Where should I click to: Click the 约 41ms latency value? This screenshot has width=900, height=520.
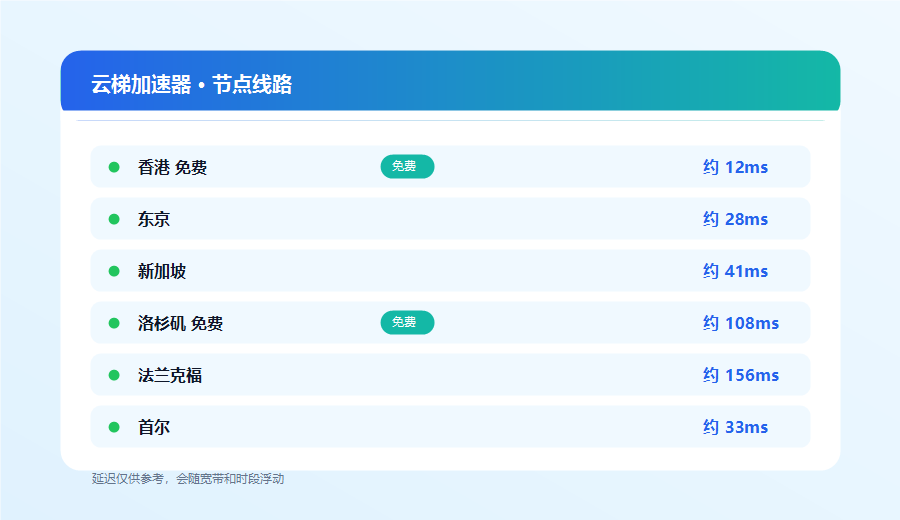point(735,271)
